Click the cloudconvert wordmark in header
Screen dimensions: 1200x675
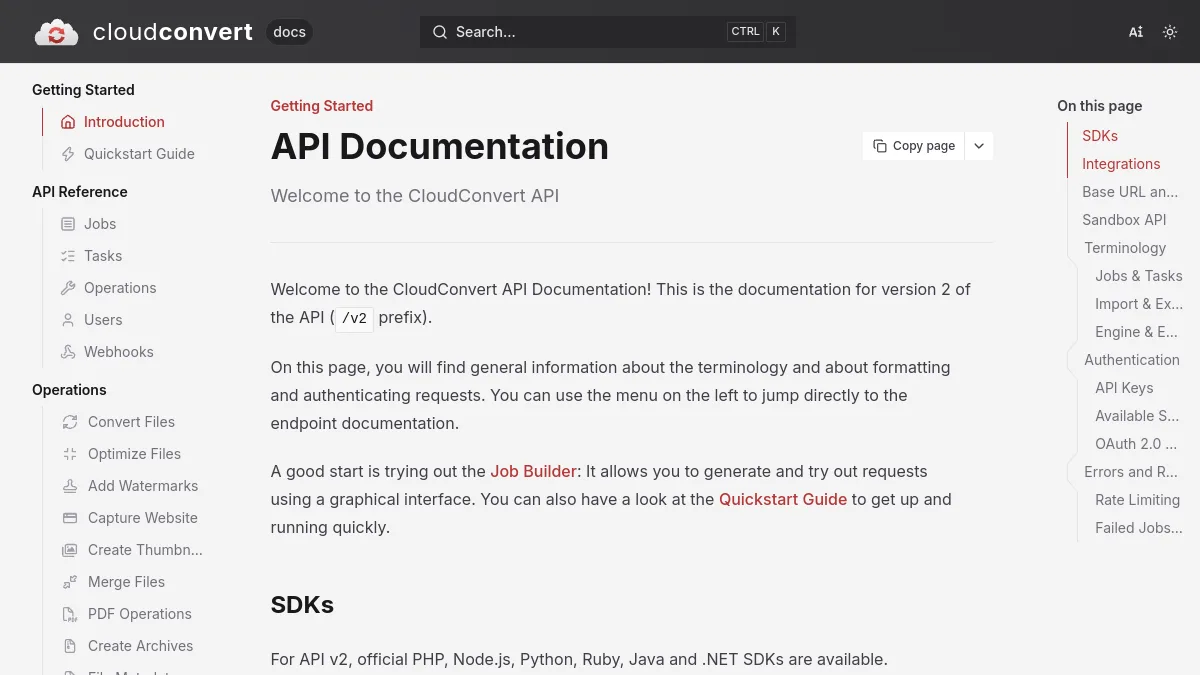(173, 32)
